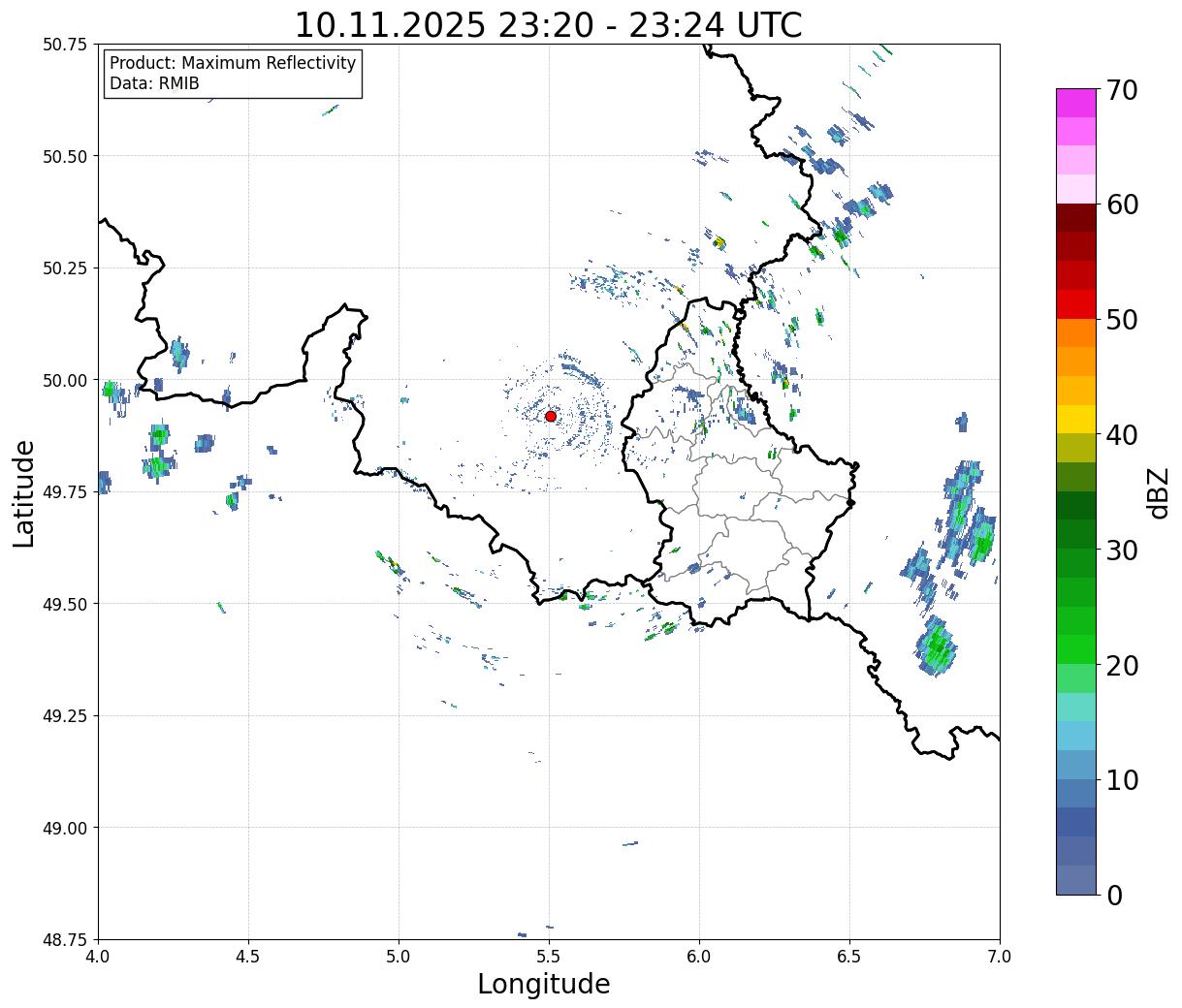Pick the yellow segment just above 40
Screen dimensions: 1182x1008
pos(1076,419)
